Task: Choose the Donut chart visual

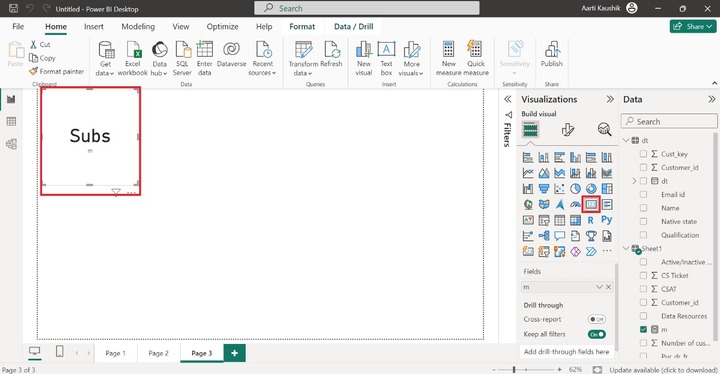Action: pyautogui.click(x=591, y=189)
